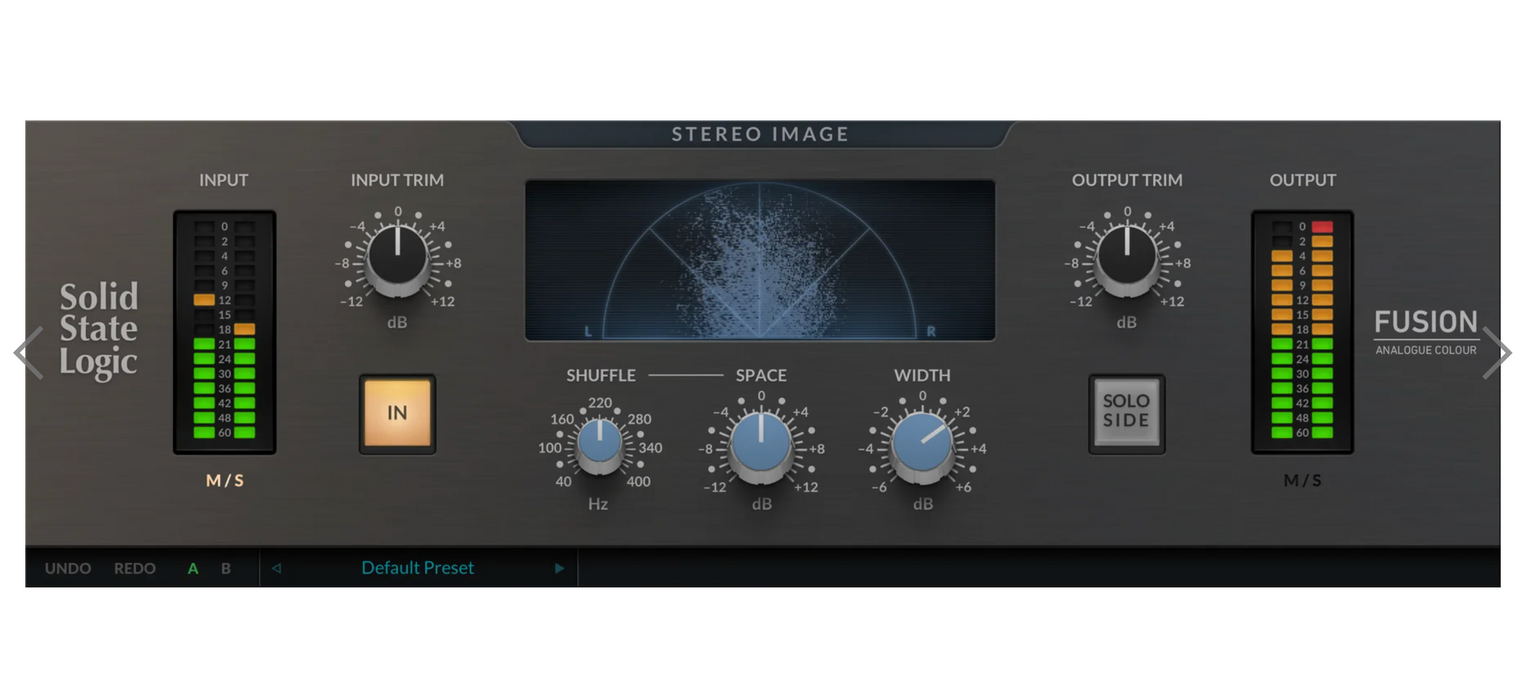
Task: Open the Default Preset menu
Action: tap(417, 568)
